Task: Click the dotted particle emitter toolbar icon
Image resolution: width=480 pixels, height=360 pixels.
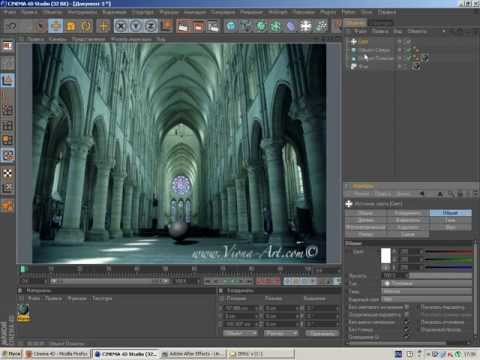Action: pyautogui.click(x=321, y=26)
